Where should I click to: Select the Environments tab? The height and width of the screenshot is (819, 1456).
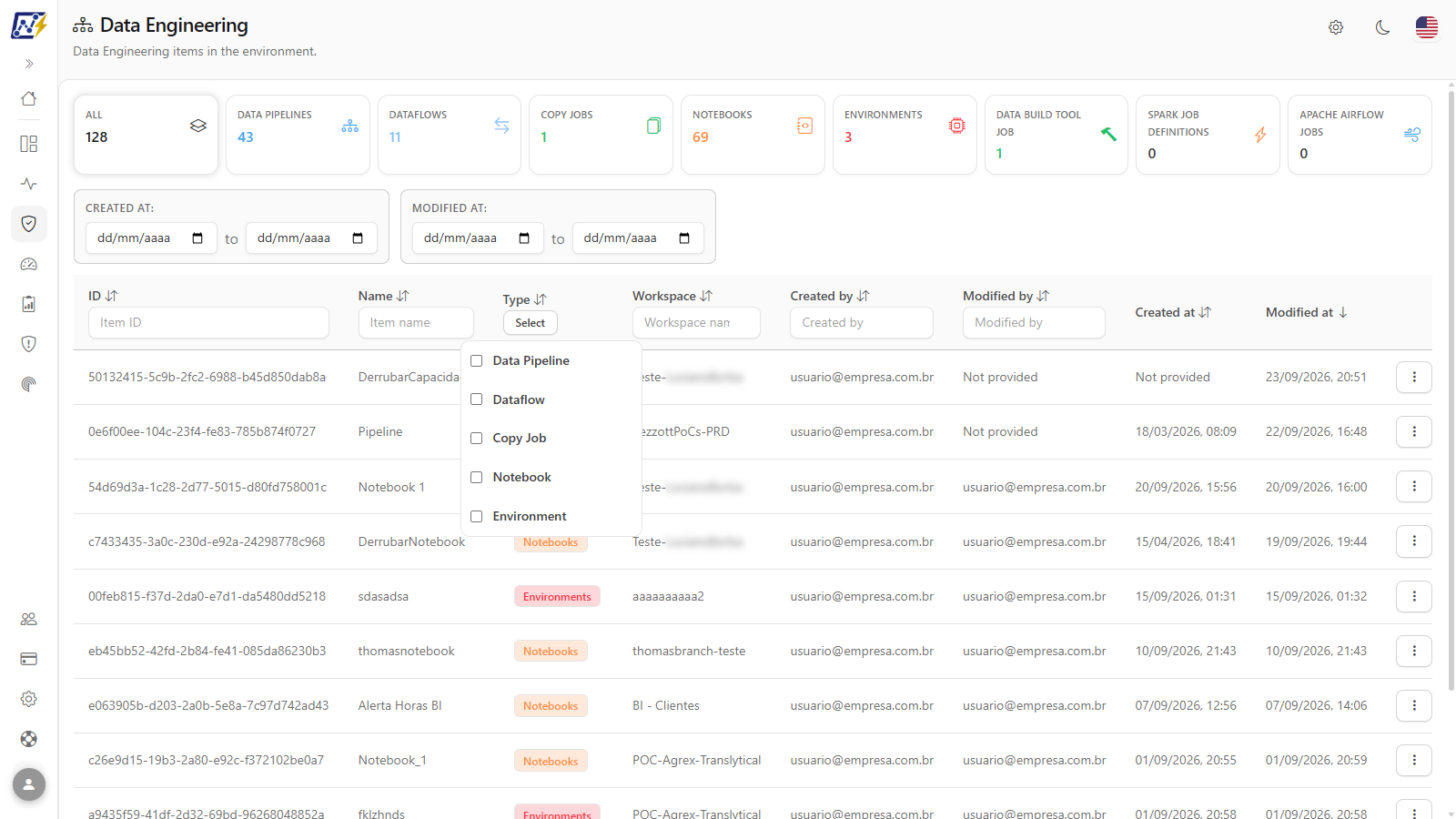tap(905, 135)
